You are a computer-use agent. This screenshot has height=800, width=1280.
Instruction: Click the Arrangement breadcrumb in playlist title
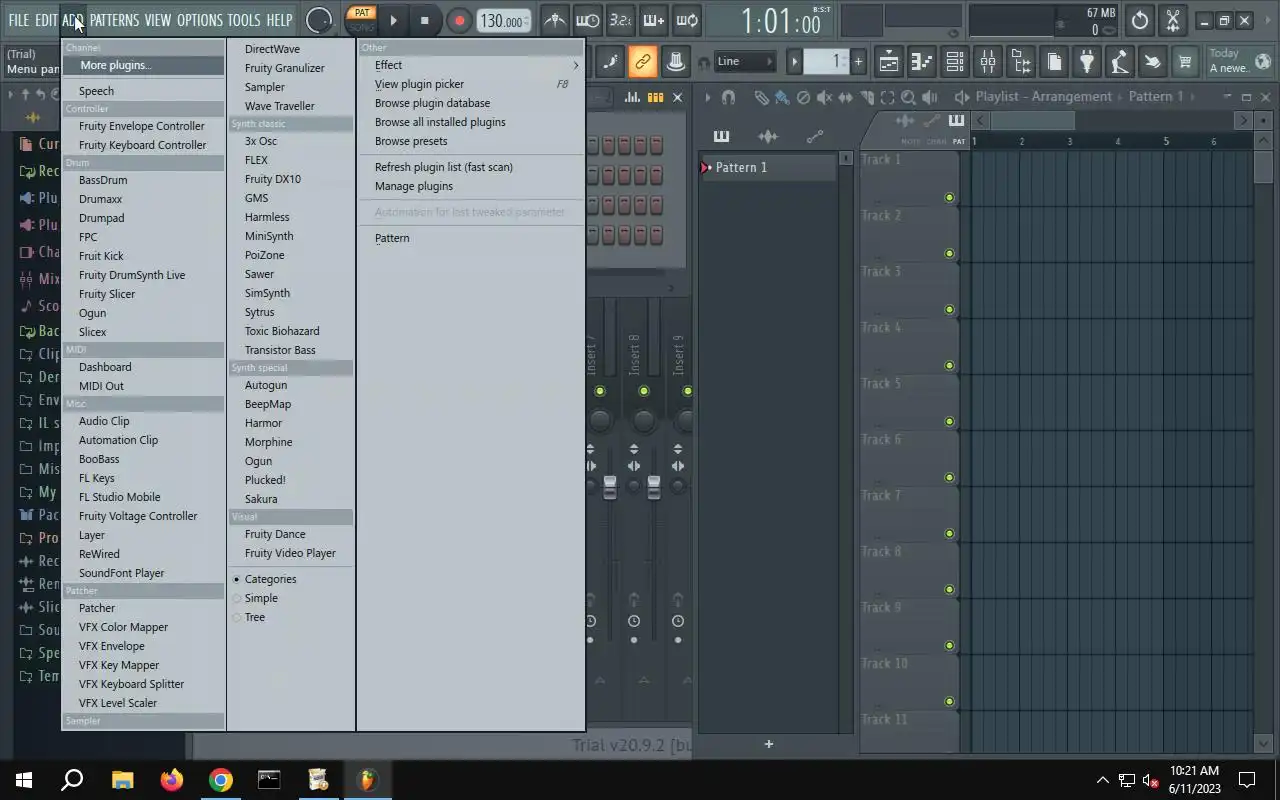click(1072, 97)
